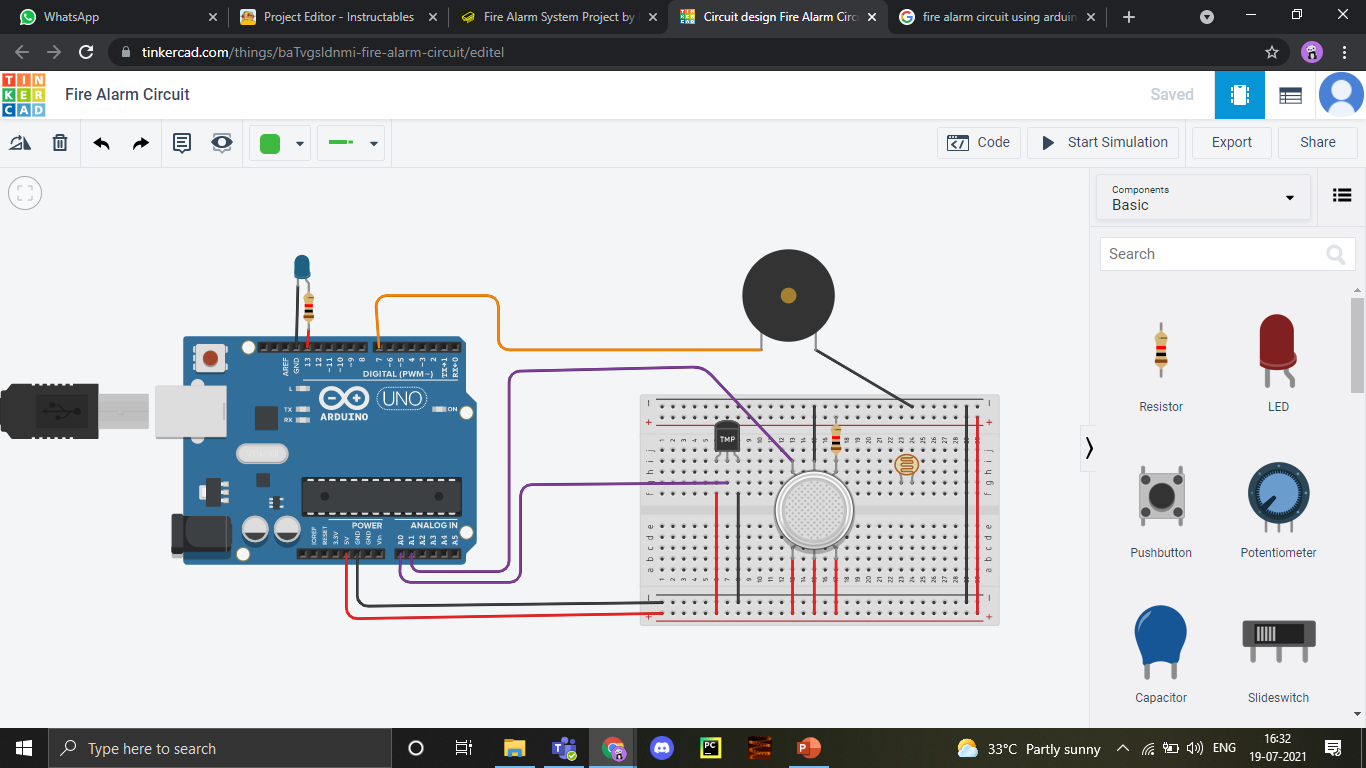Click the Tinkercad logo
This screenshot has width=1366, height=768.
23,94
